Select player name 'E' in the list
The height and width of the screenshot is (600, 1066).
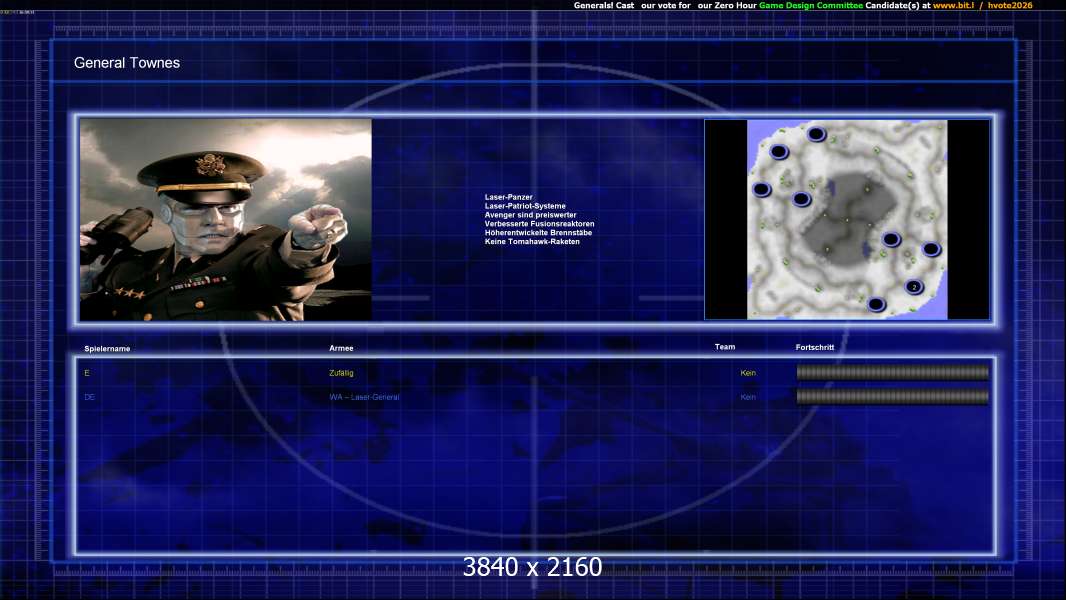tap(87, 373)
